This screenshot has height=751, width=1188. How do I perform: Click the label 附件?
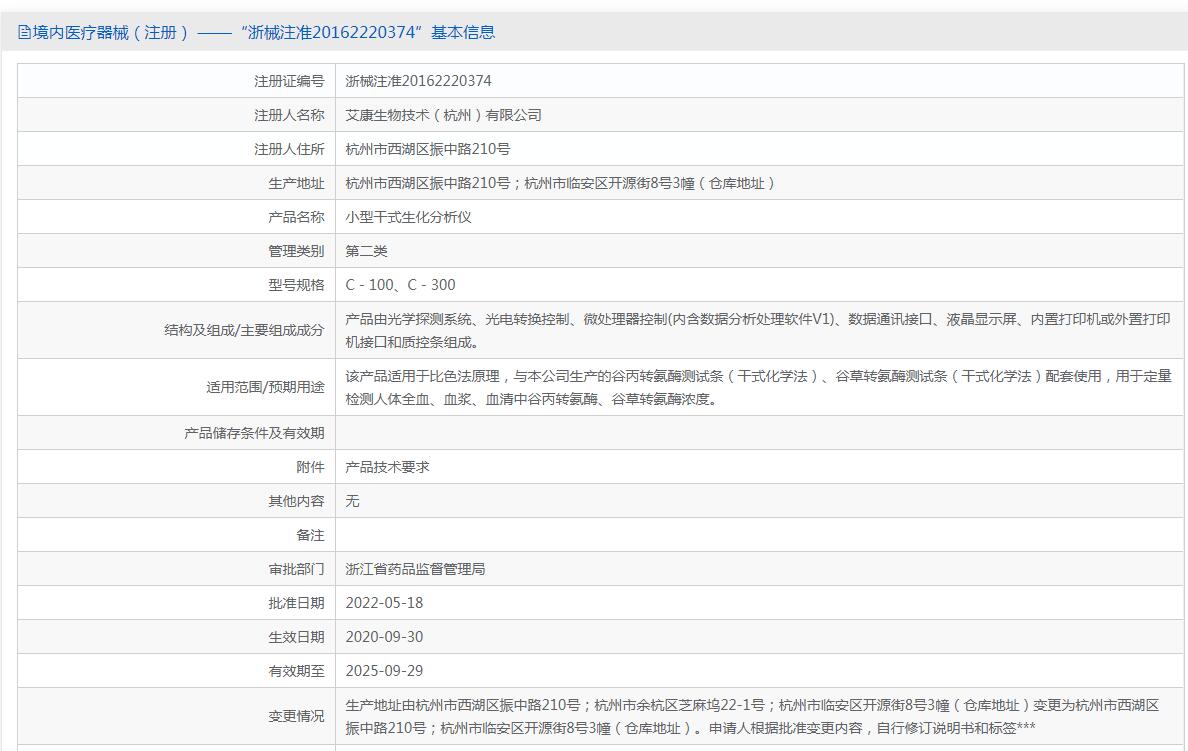point(310,467)
